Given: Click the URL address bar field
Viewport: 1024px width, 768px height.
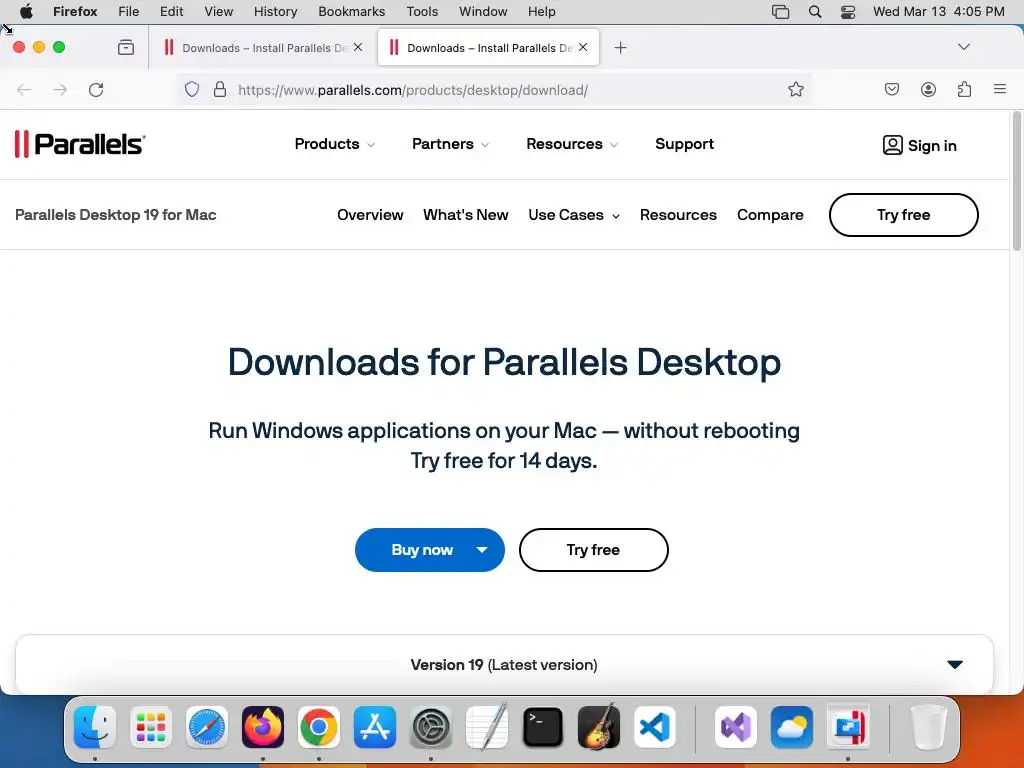Looking at the screenshot, I should [x=496, y=90].
